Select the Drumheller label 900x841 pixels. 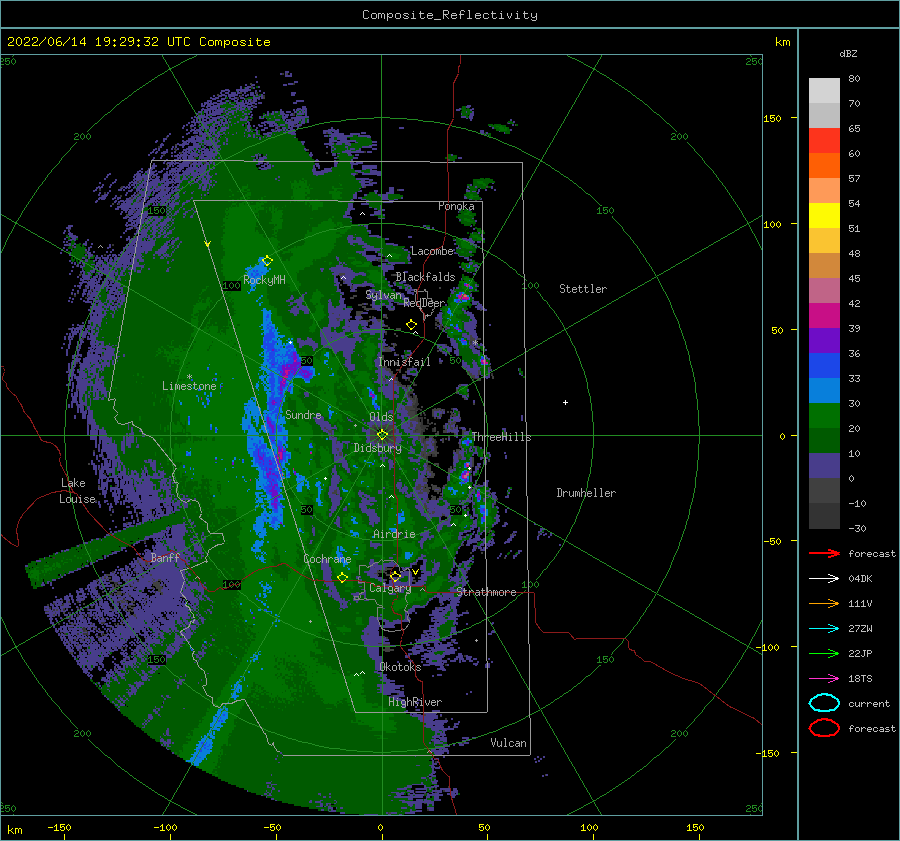pos(586,493)
